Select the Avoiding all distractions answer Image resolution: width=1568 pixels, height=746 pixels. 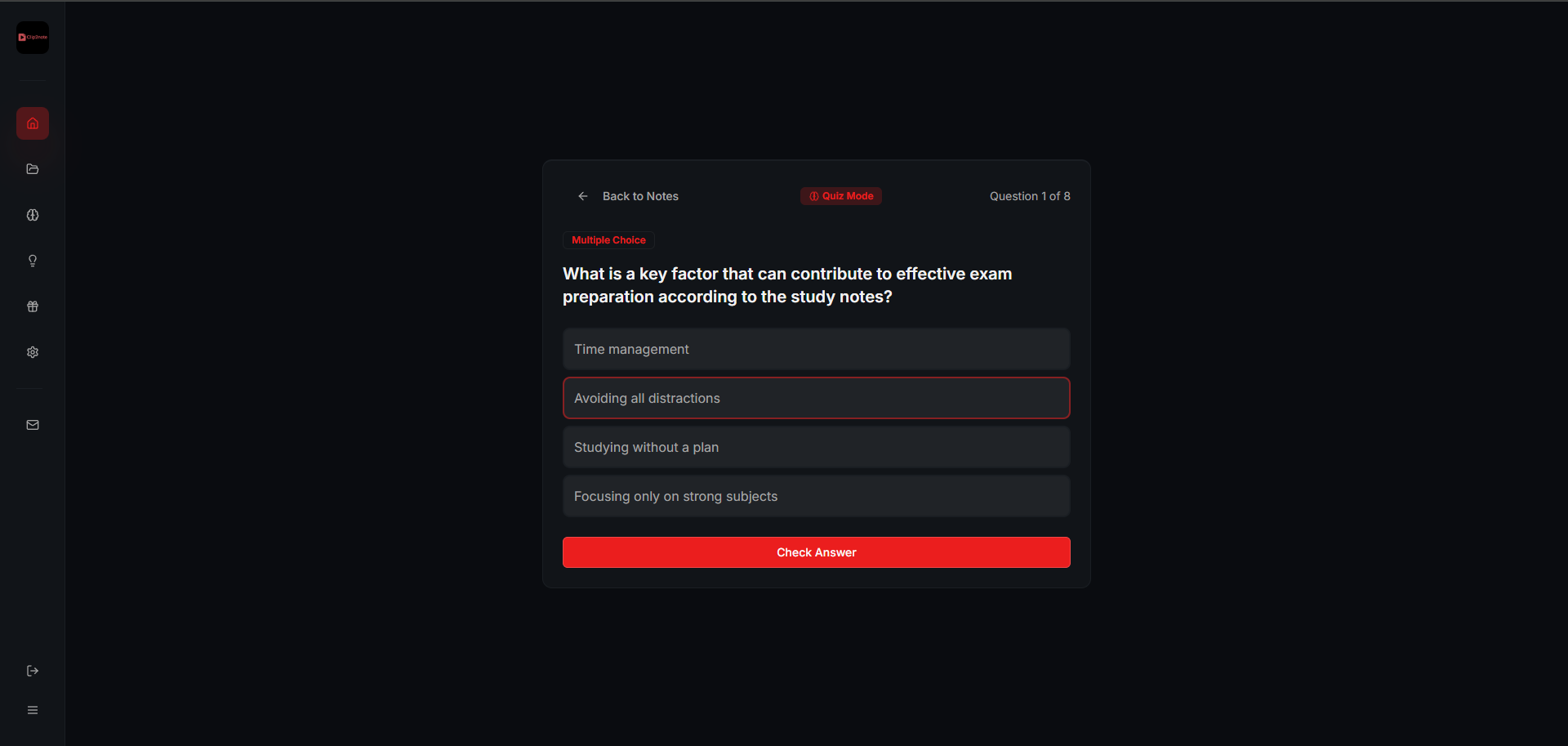(816, 398)
